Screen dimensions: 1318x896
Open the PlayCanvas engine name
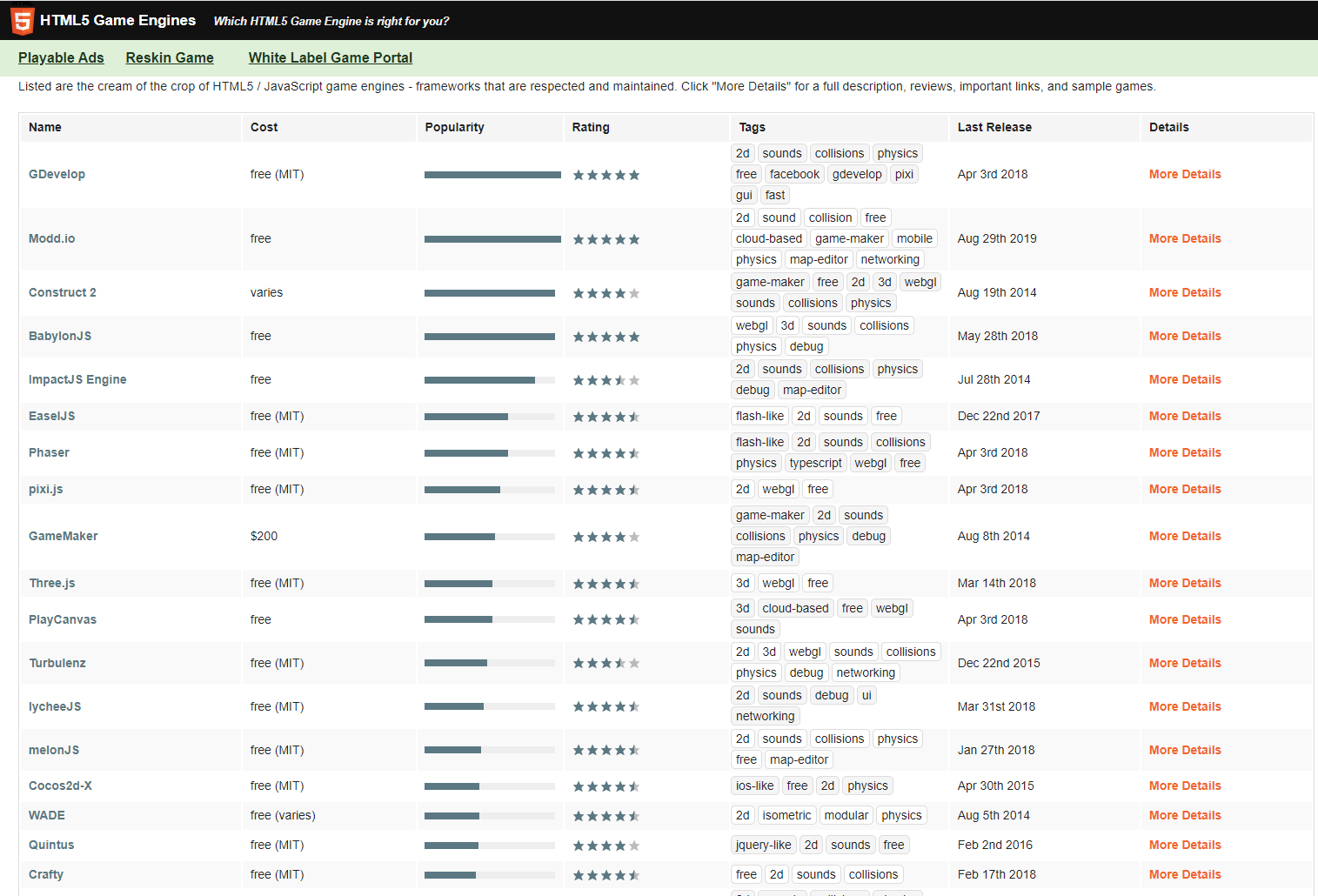(x=63, y=619)
